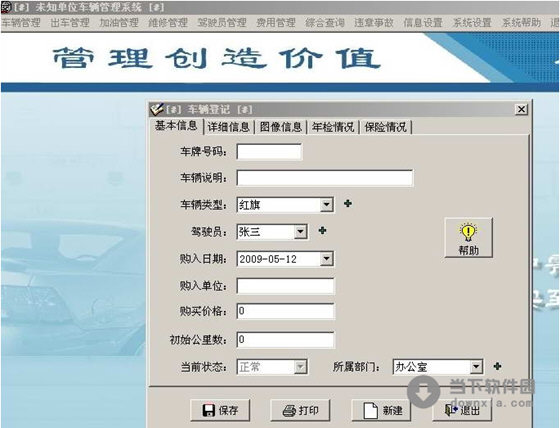Open the 驾驶员管理 menu

pos(222,23)
